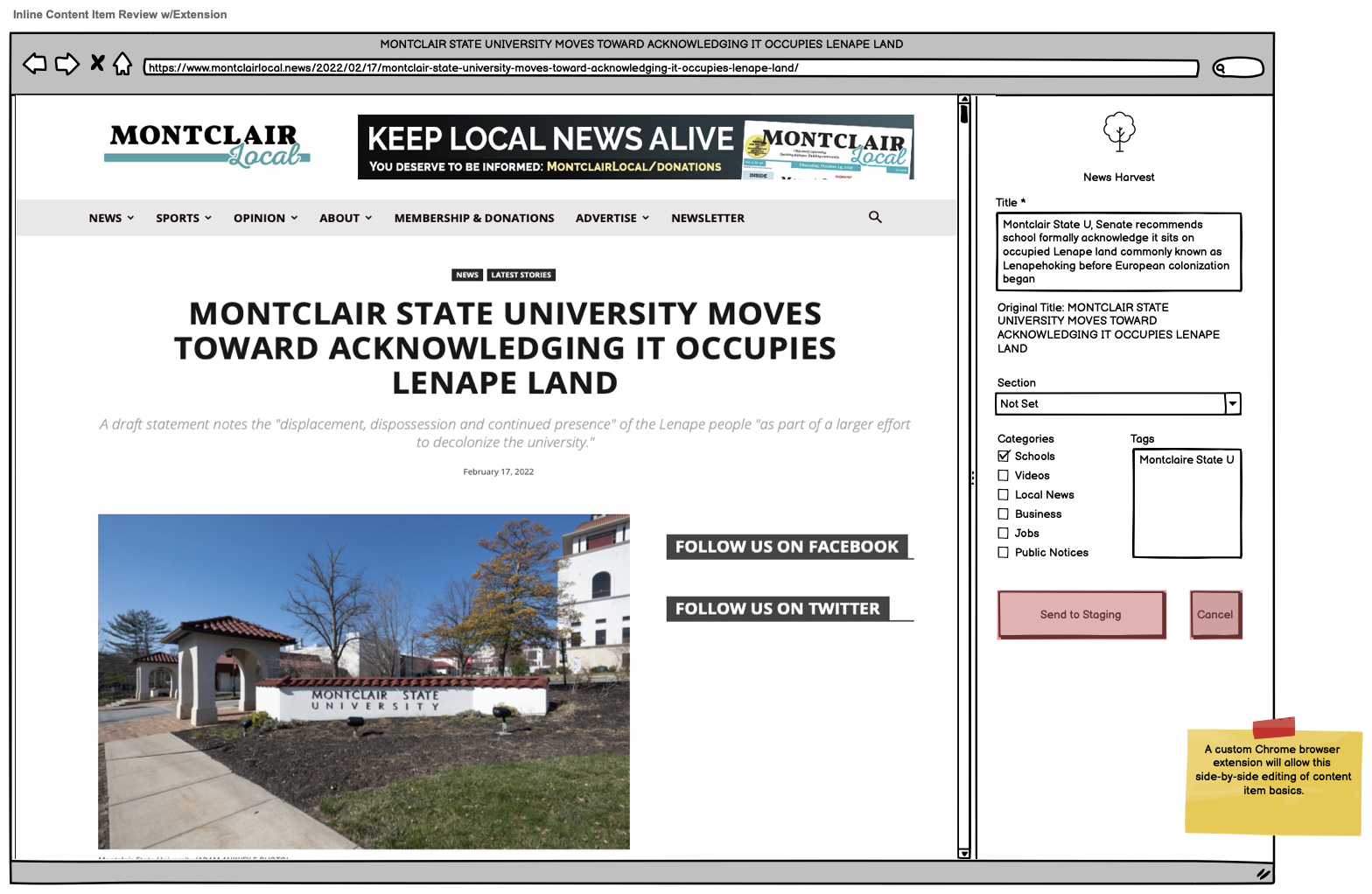Click the Cancel button

point(1214,614)
